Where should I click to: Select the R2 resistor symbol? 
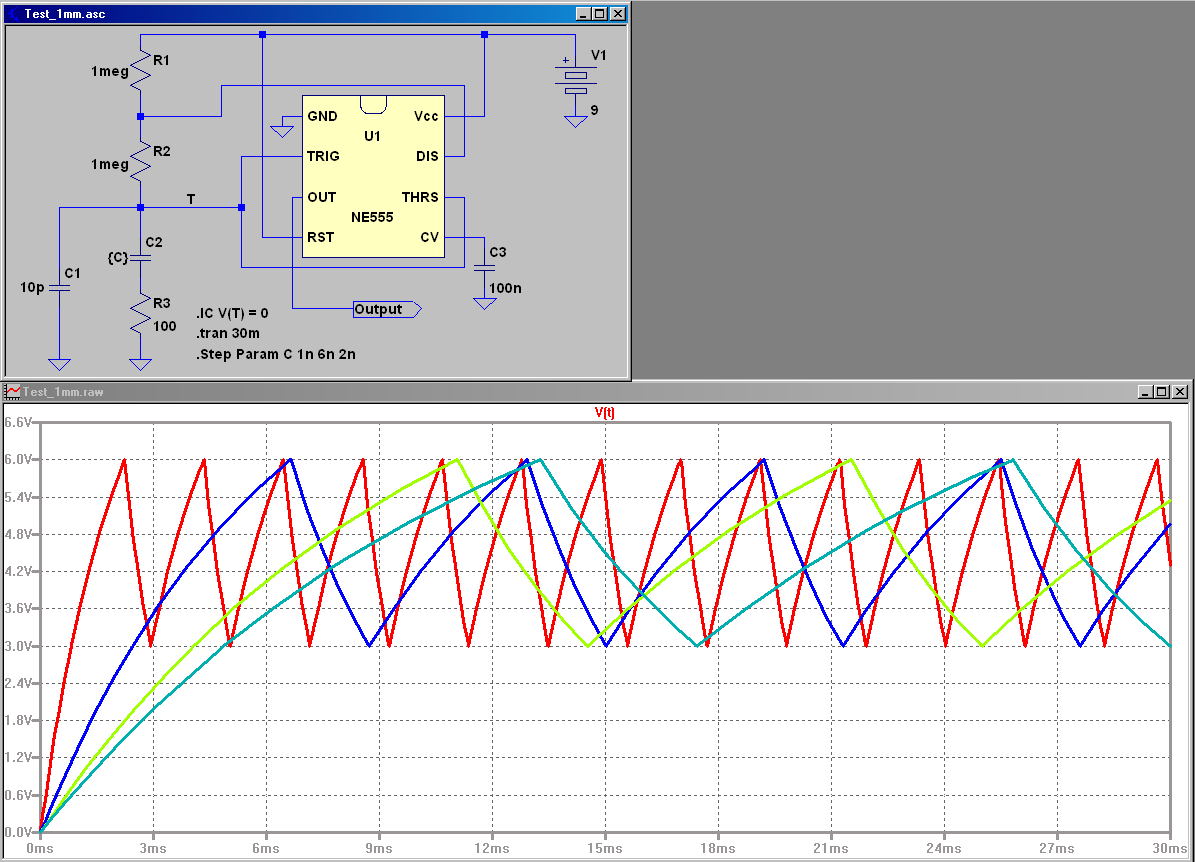(140, 162)
